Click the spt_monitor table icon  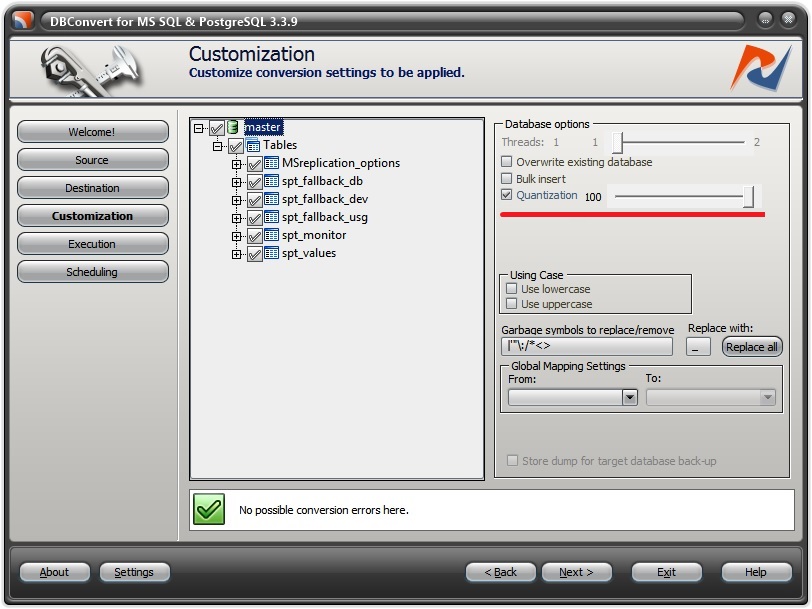(271, 235)
